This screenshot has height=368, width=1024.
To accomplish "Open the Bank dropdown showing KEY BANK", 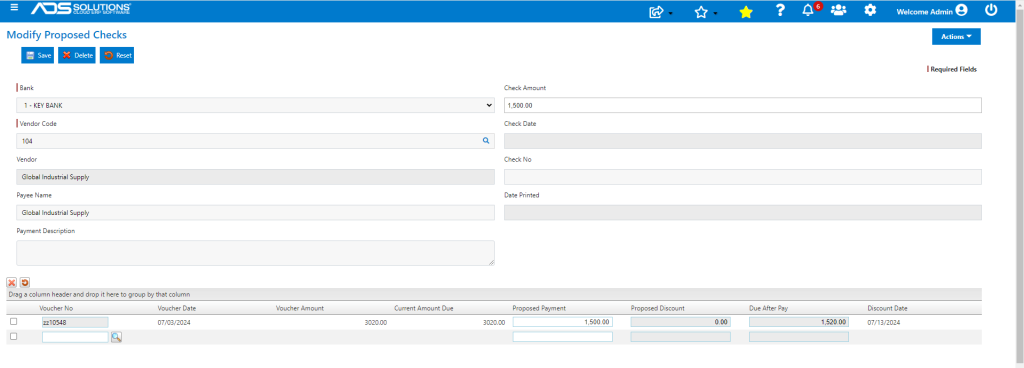I will click(x=255, y=105).
